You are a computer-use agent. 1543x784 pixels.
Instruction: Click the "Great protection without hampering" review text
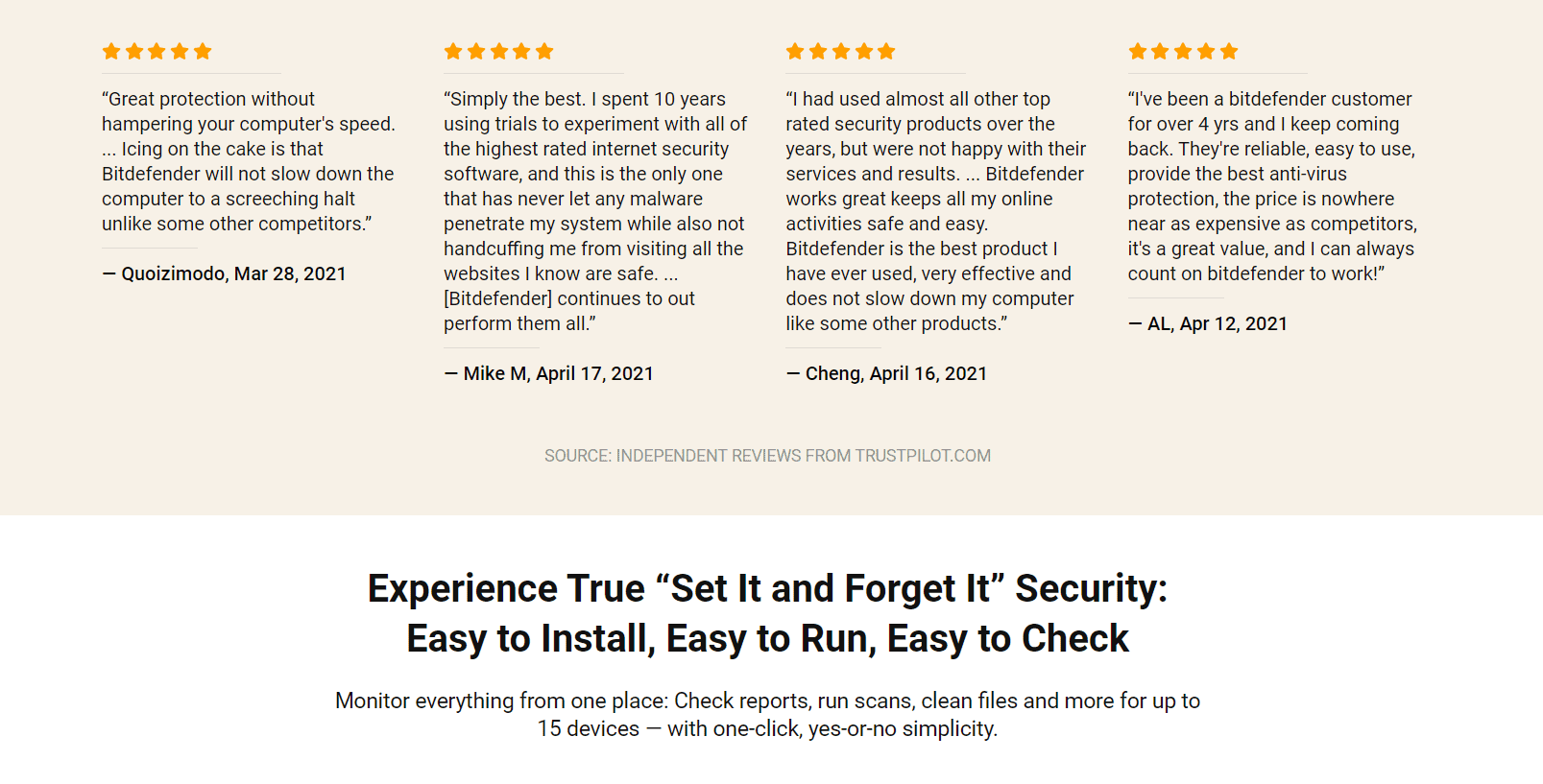pos(249,161)
